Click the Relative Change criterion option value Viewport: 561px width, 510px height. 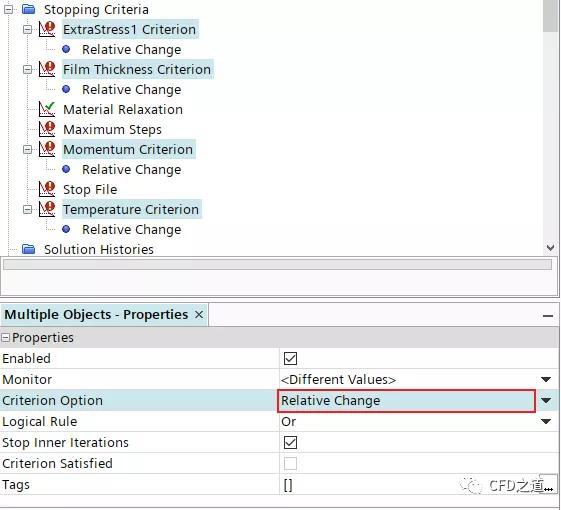[406, 401]
